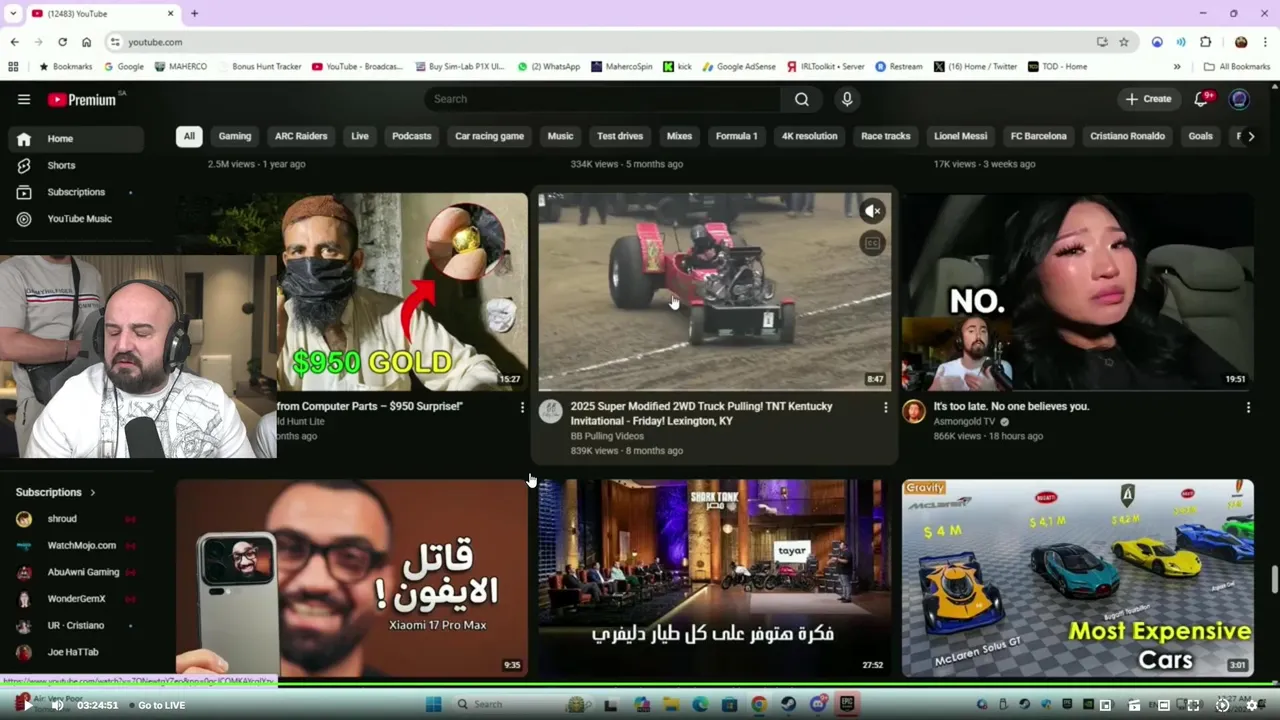Open the account avatar menu
1280x720 pixels.
pos(1239,99)
